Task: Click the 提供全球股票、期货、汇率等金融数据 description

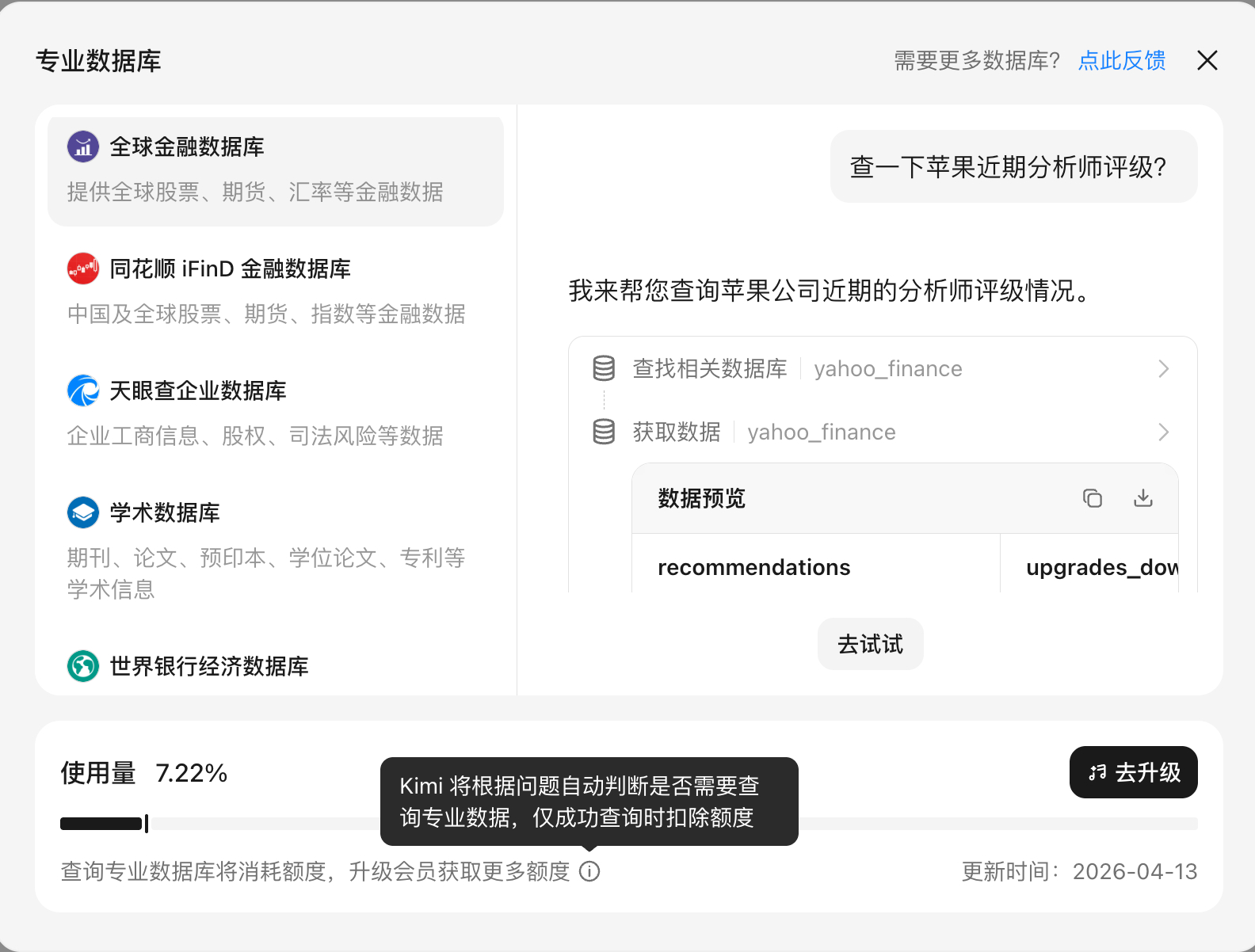Action: tap(255, 192)
